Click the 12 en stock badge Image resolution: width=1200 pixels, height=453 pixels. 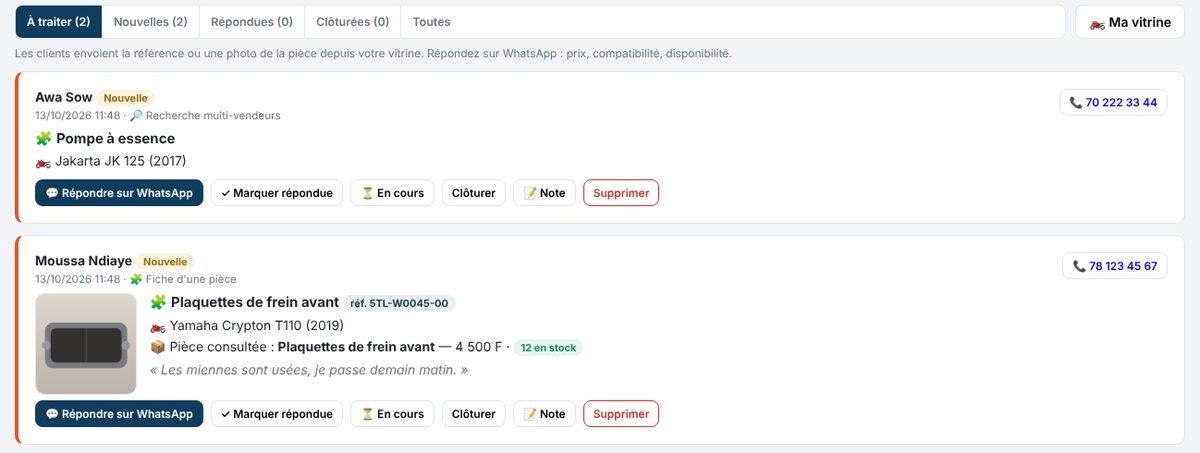[x=548, y=348]
